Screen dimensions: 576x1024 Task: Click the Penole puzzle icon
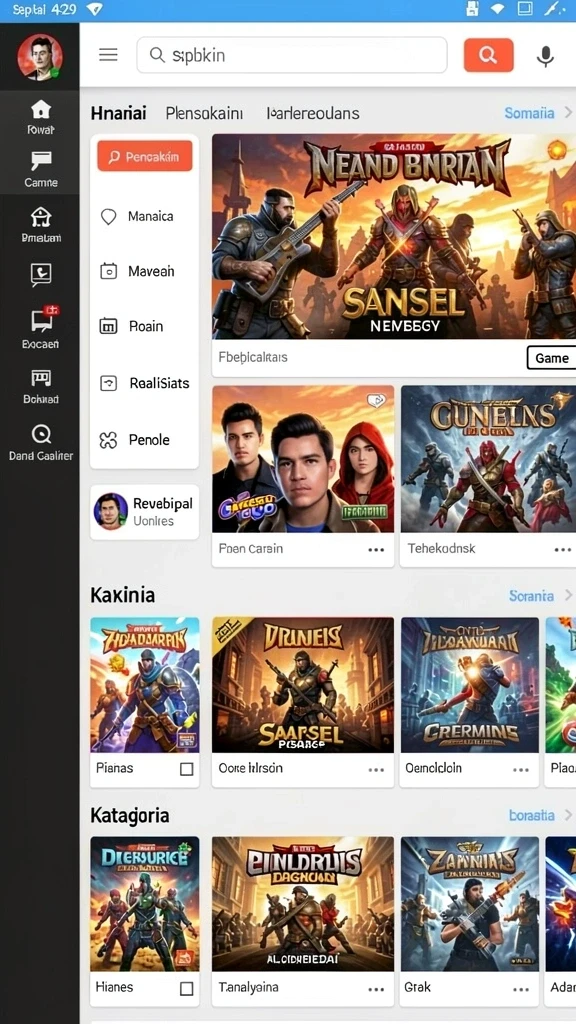click(x=108, y=440)
